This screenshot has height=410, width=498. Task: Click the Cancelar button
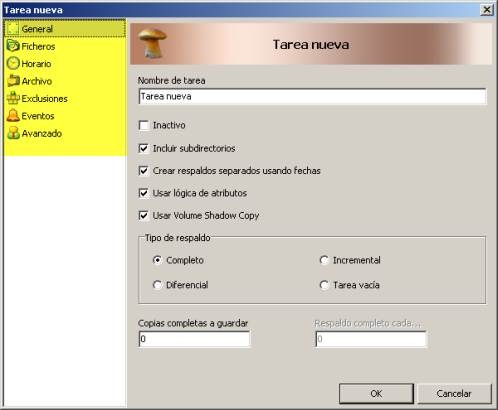454,394
